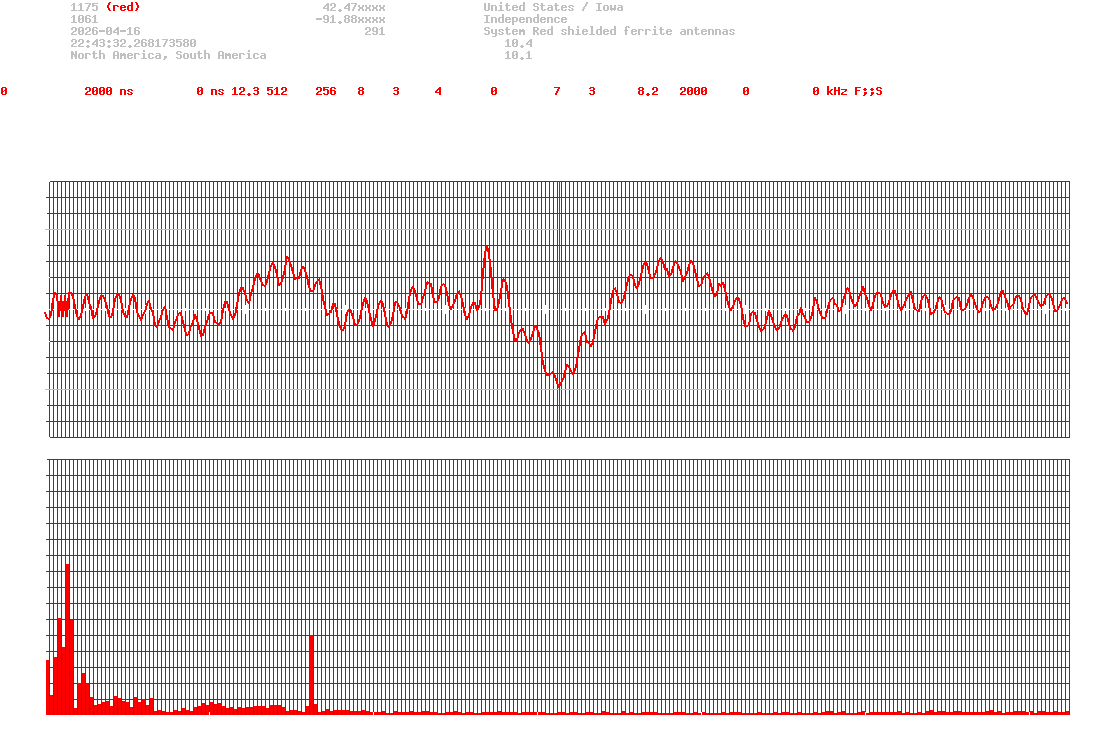Click the tallest waveform peak near 430us
This screenshot has height=737, width=1095.
click(487, 248)
